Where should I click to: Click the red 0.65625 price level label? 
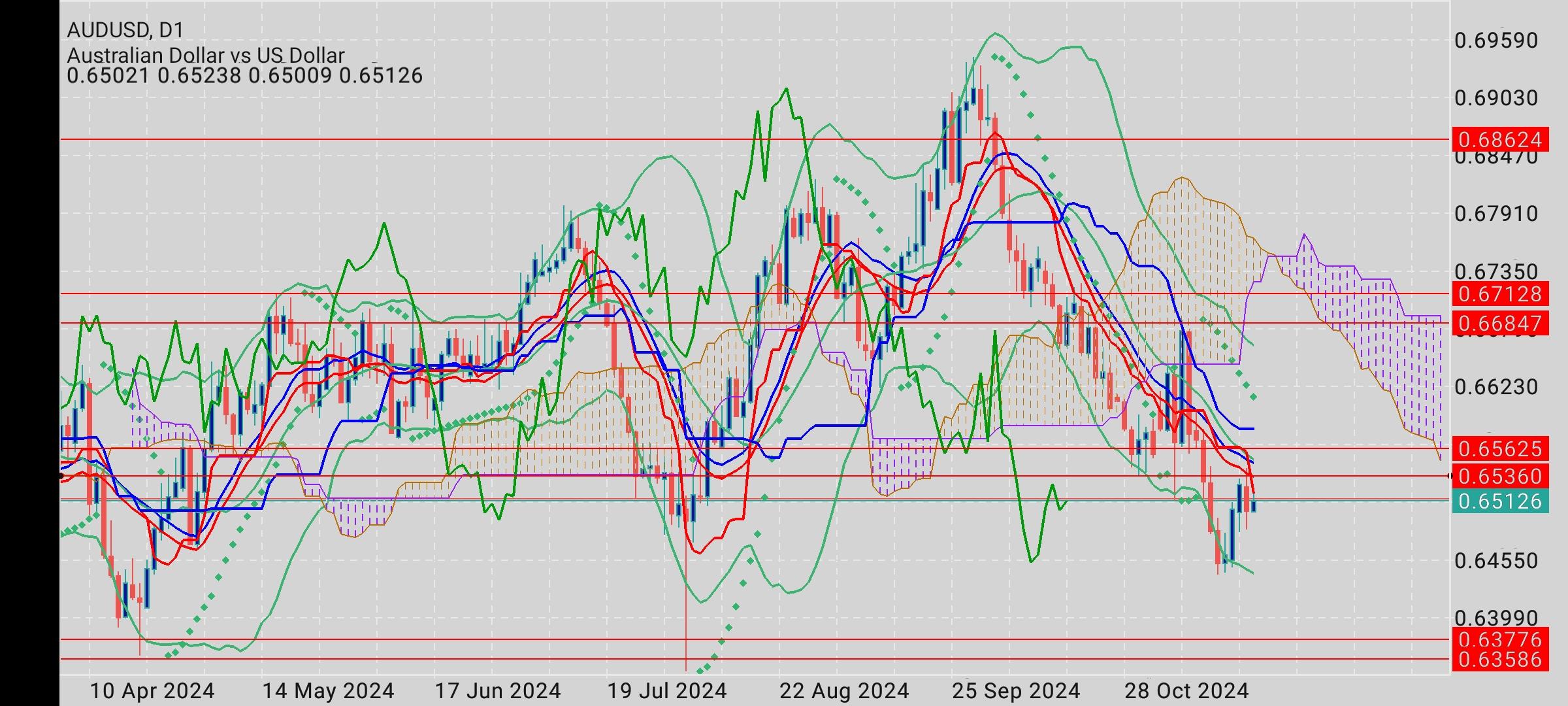click(x=1500, y=449)
